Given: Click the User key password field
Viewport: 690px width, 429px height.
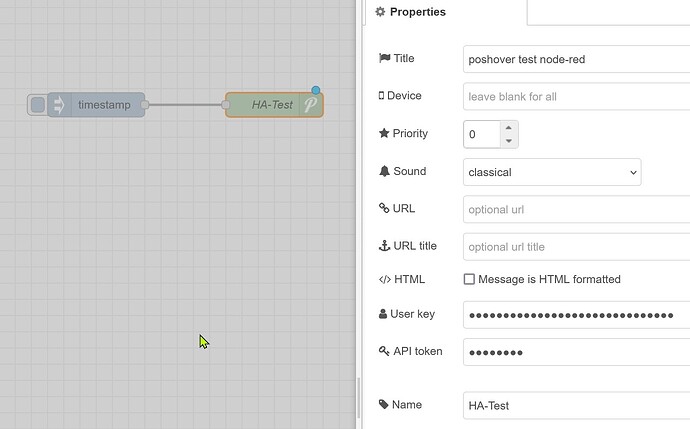Looking at the screenshot, I should 576,315.
